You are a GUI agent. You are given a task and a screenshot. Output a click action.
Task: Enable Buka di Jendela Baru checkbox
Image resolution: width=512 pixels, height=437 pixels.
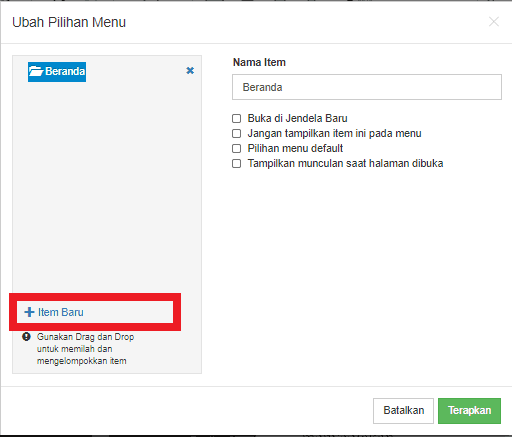click(236, 118)
